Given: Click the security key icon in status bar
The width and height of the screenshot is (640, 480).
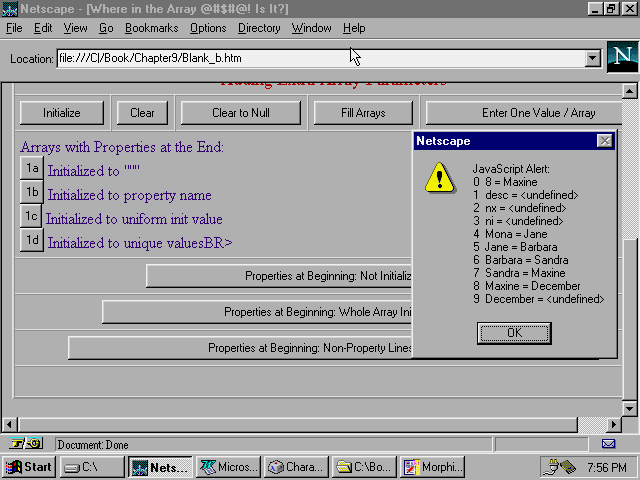Looking at the screenshot, I should (27, 443).
